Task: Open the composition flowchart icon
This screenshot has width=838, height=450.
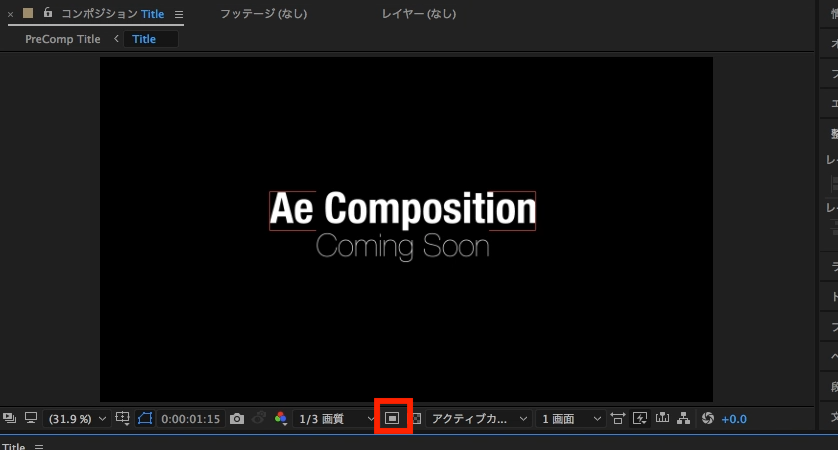Action: point(684,418)
